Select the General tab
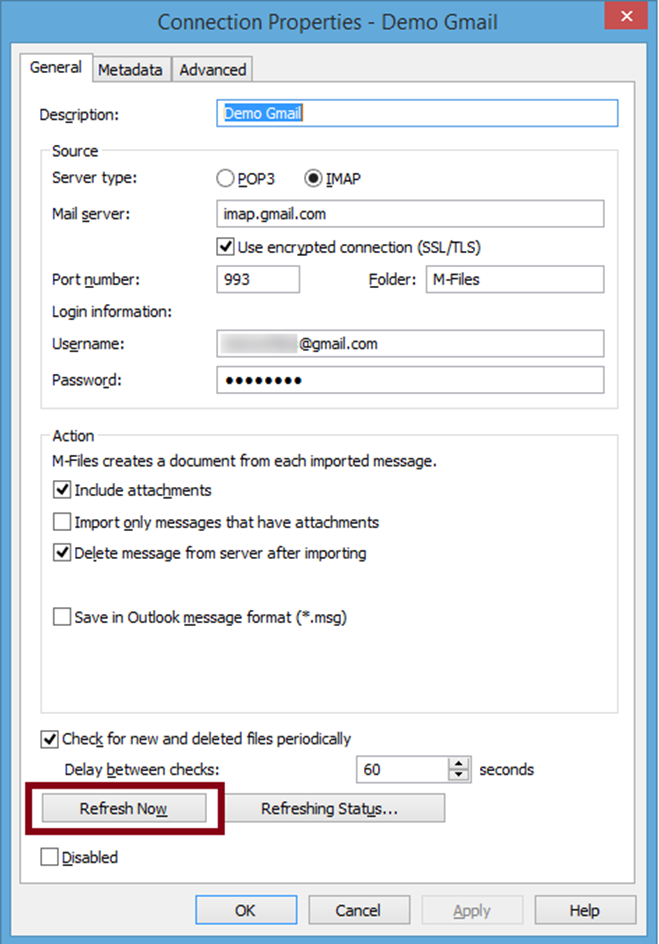Screen dimensions: 659x944 [x=56, y=68]
